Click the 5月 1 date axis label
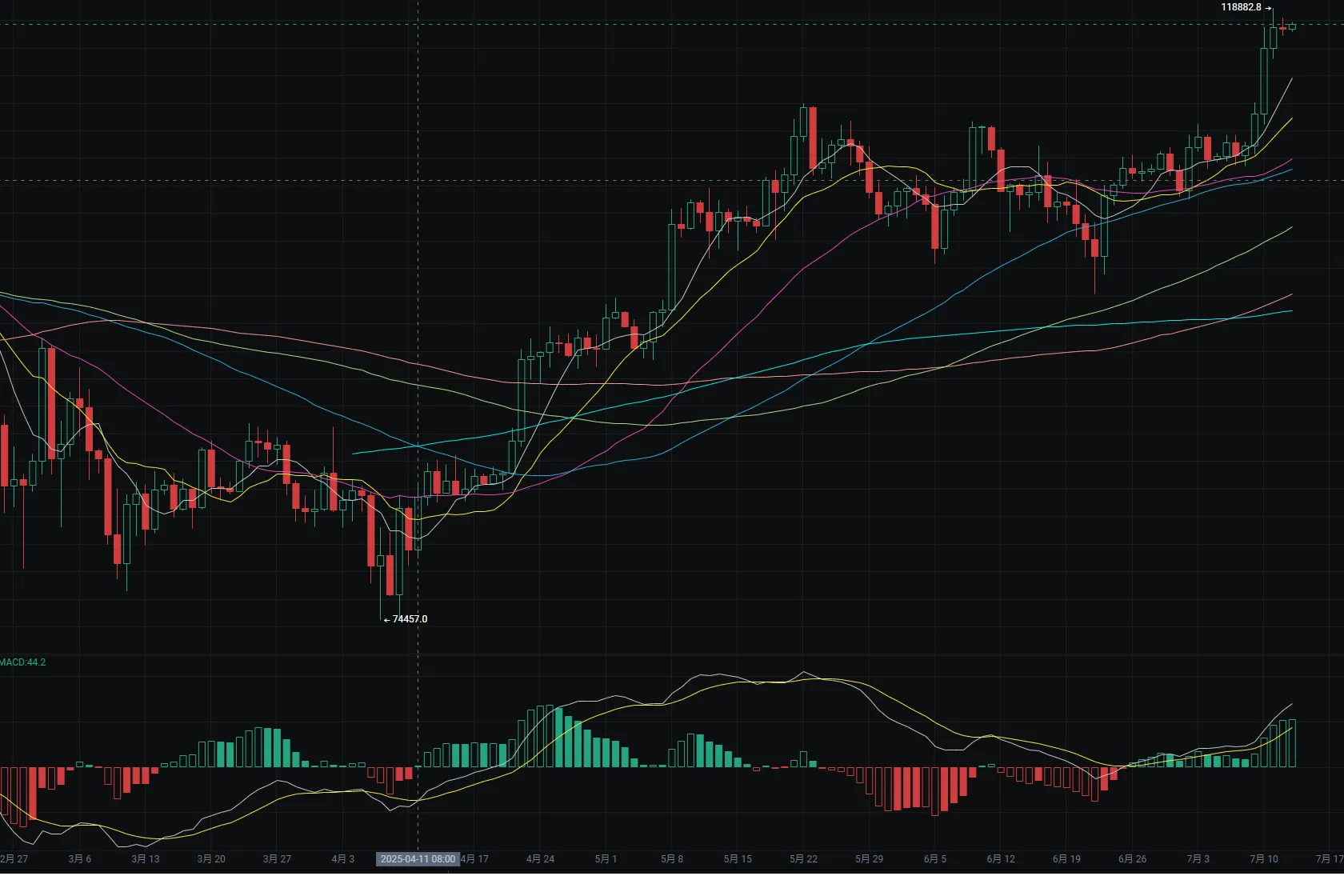Image resolution: width=1344 pixels, height=896 pixels. pos(606,859)
